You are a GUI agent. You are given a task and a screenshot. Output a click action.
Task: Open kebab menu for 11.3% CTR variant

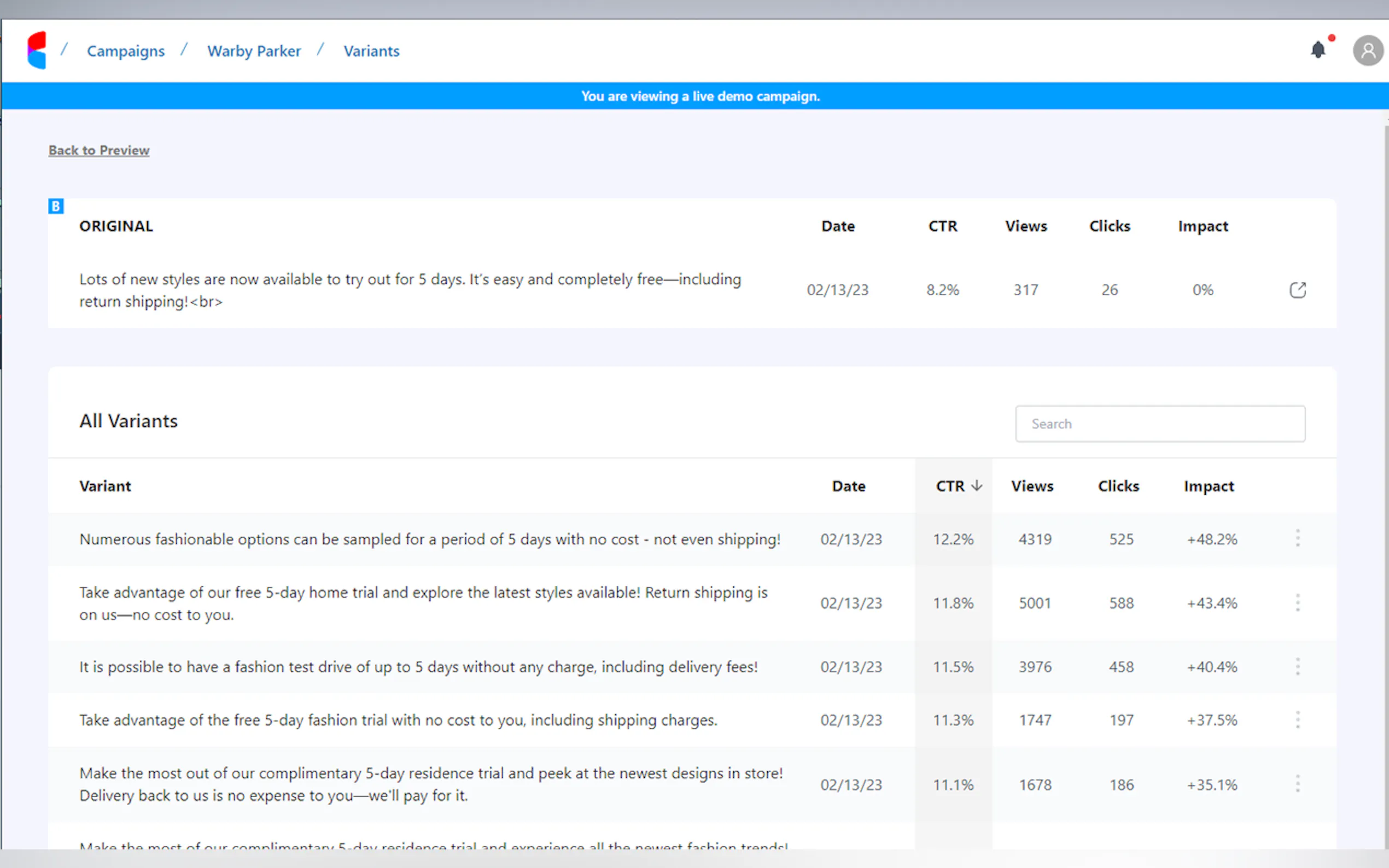[1297, 720]
